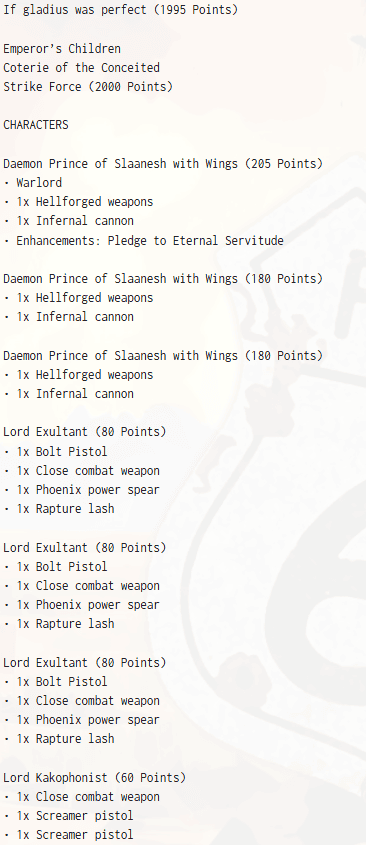Click the first 180 Points Daemon Prince heading
This screenshot has width=366, height=845.
coord(163,279)
